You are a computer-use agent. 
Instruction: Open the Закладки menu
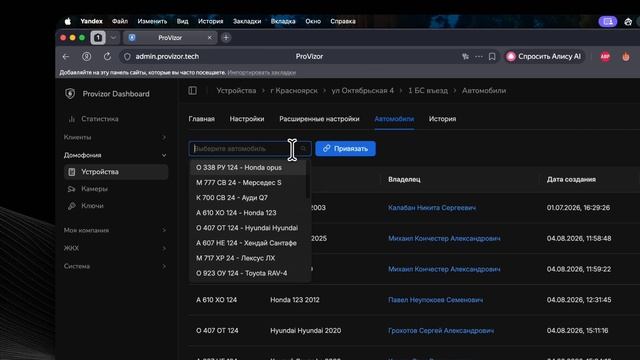pos(247,21)
